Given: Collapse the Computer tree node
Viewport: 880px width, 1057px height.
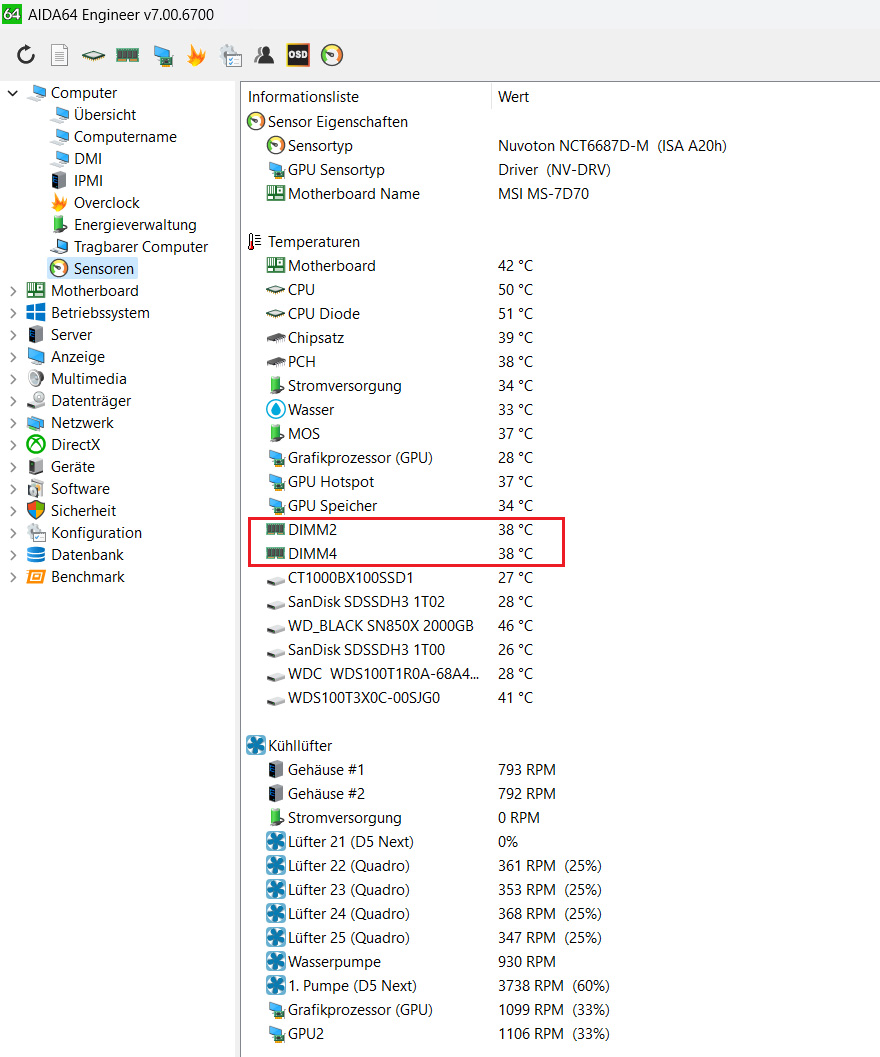Looking at the screenshot, I should (x=13, y=93).
